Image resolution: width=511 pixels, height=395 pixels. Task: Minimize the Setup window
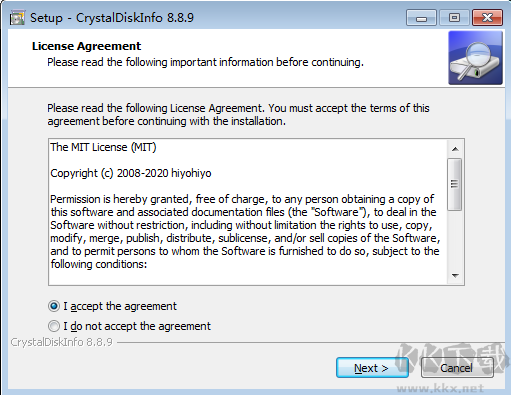coord(421,18)
